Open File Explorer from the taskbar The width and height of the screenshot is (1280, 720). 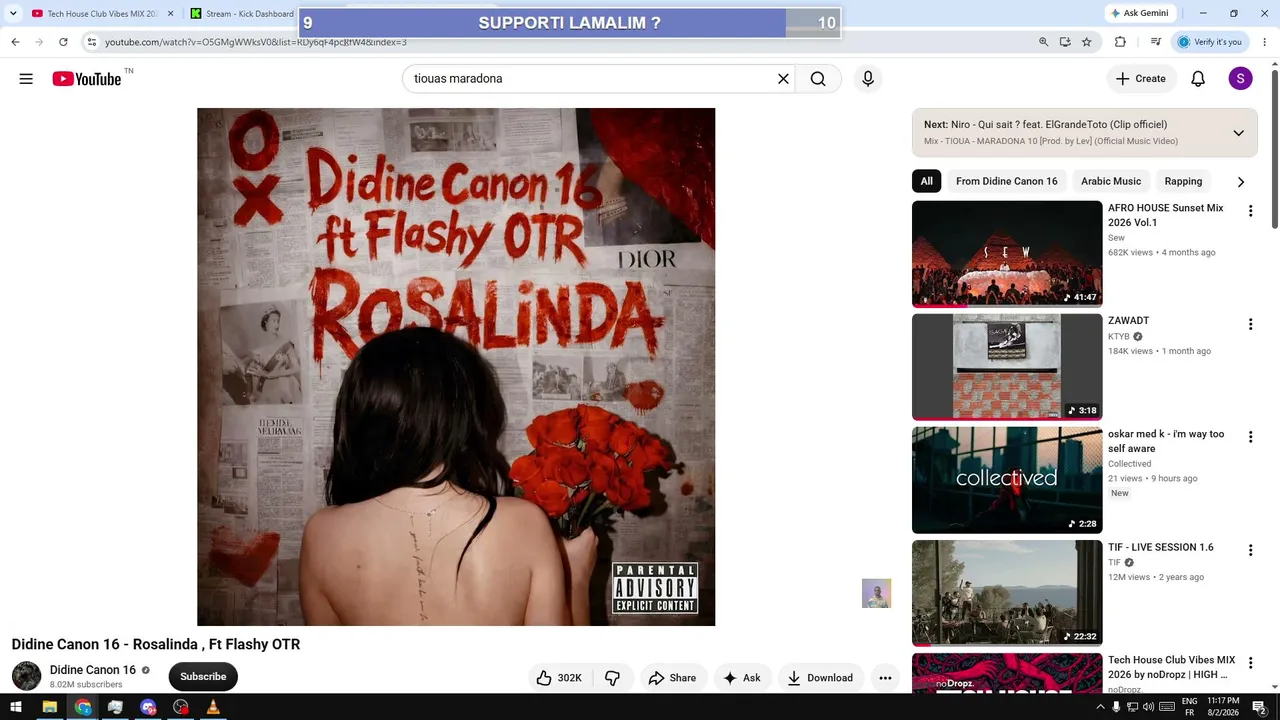pyautogui.click(x=49, y=708)
